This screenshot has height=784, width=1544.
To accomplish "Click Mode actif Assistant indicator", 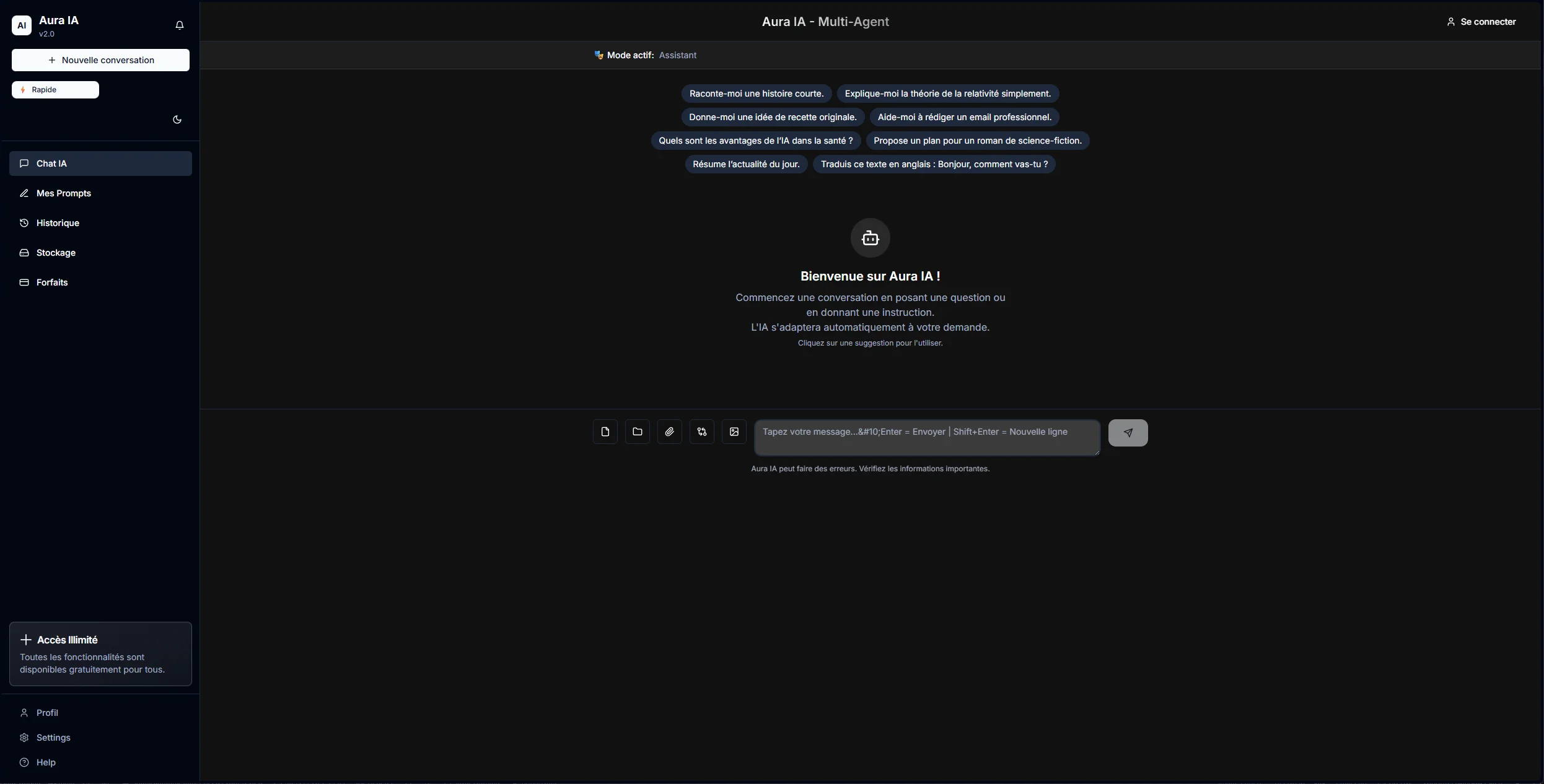I will click(x=645, y=55).
